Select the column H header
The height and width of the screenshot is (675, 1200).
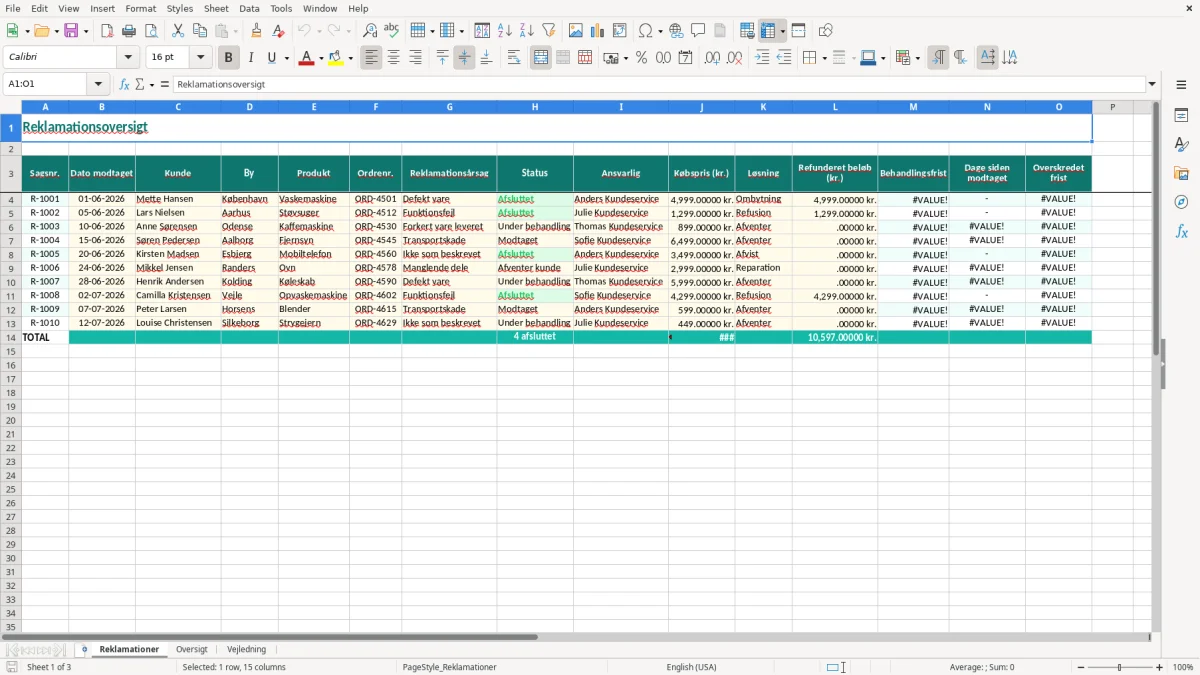coord(535,107)
